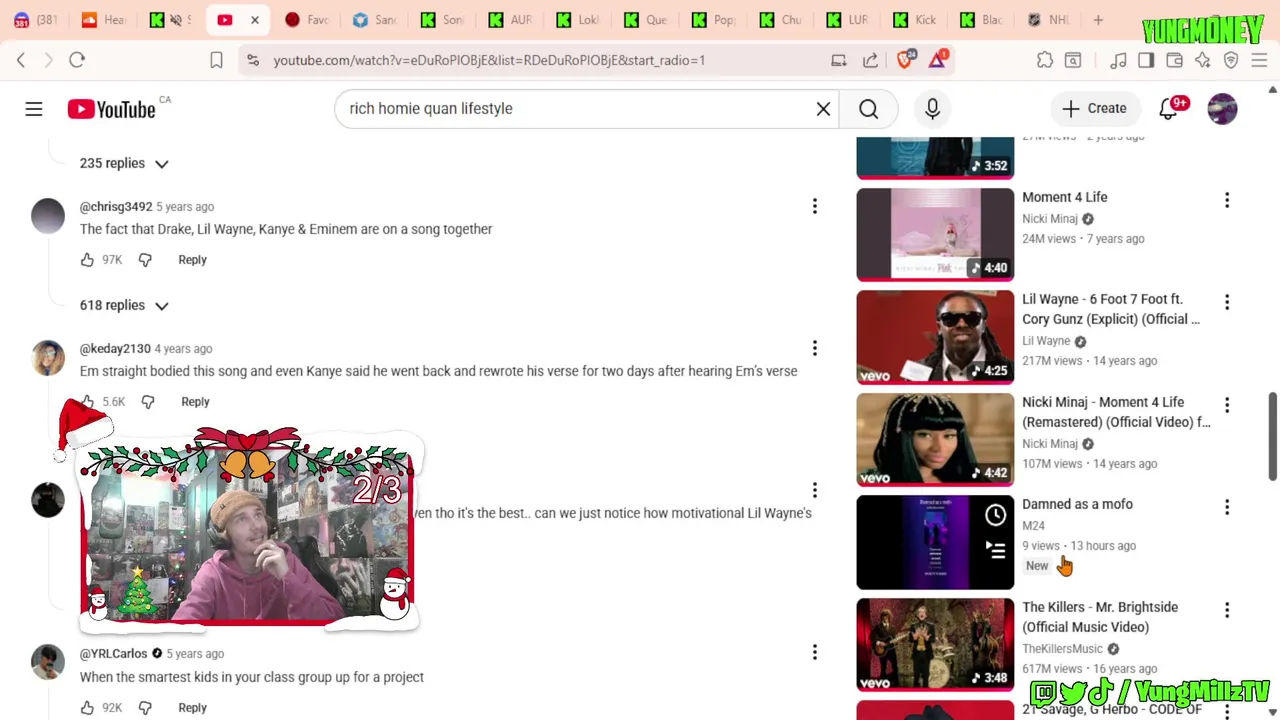1280x720 pixels.
Task: Expand the 618 replies thread
Action: (124, 305)
